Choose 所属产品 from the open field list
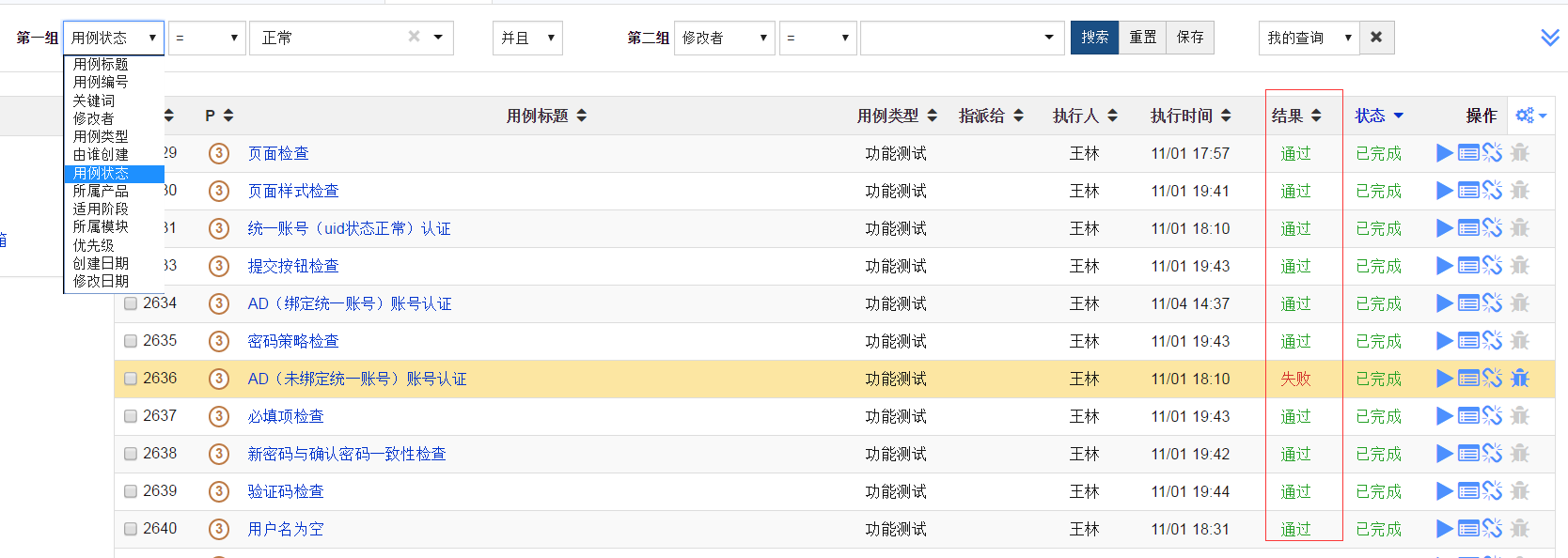The image size is (1568, 558). (101, 191)
